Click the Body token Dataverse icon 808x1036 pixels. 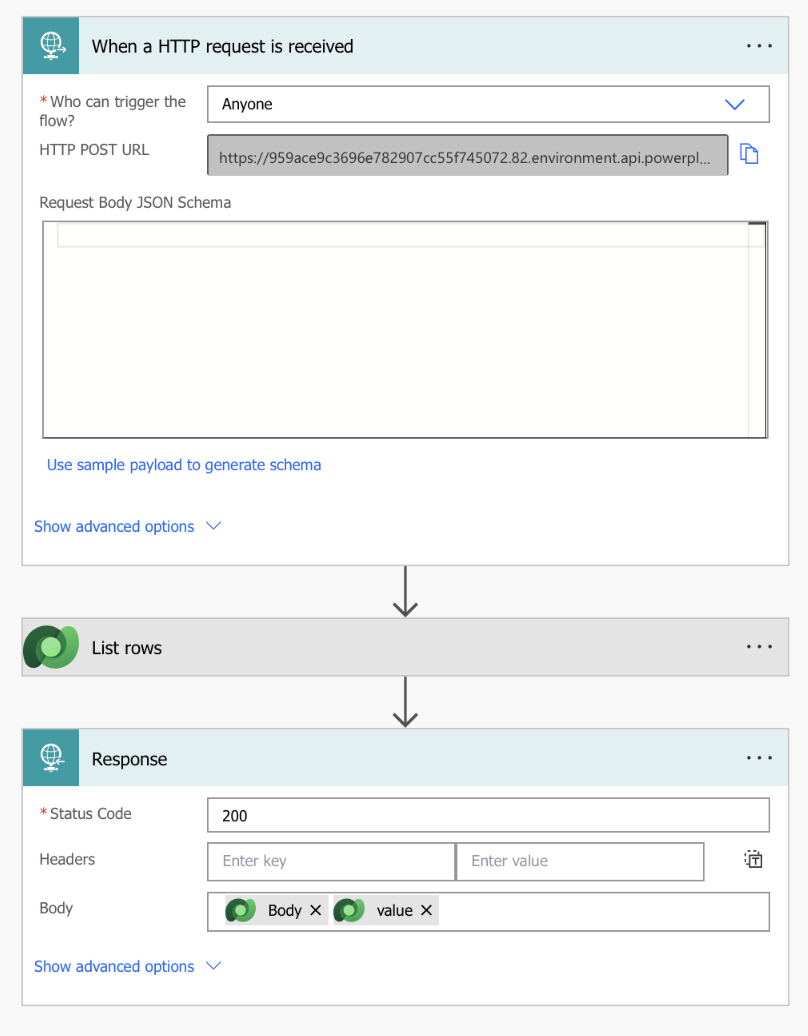(241, 910)
